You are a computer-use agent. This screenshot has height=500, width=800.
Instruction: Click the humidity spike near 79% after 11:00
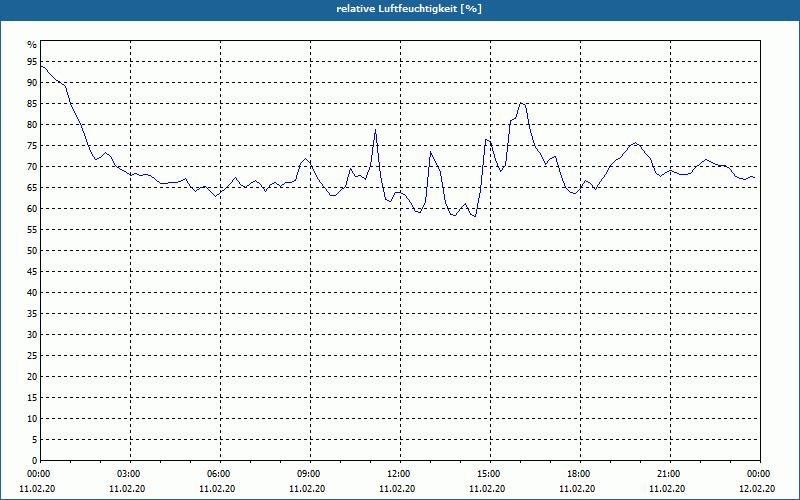coord(376,130)
